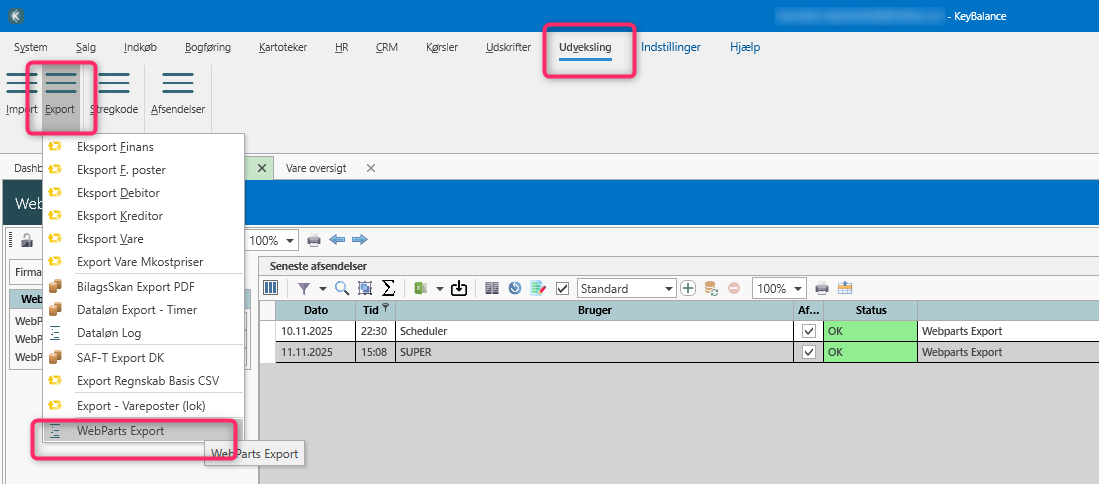Click the funnel filter icon
This screenshot has width=1099, height=484.
click(304, 288)
